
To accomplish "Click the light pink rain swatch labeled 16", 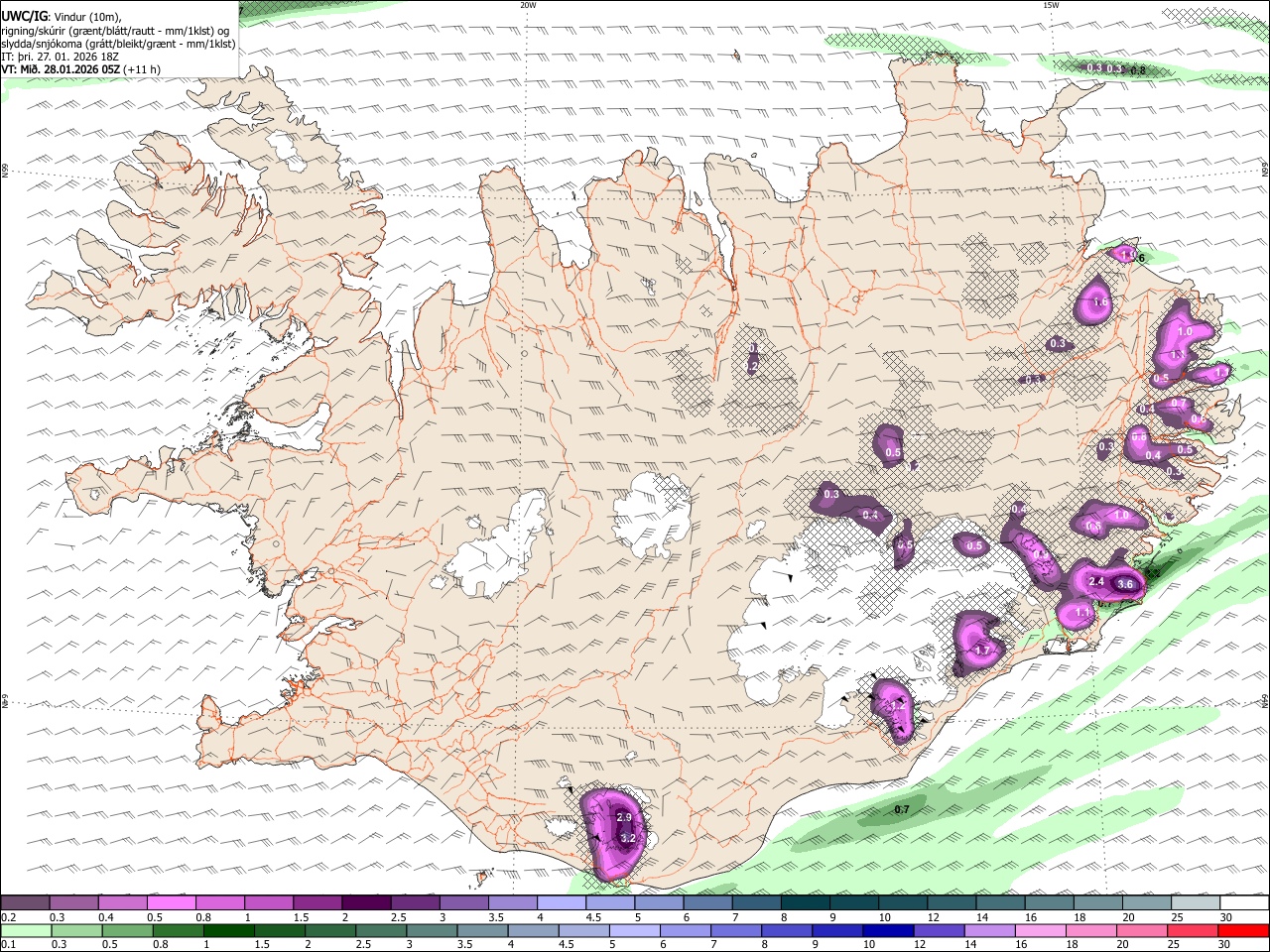I will coord(1041,931).
